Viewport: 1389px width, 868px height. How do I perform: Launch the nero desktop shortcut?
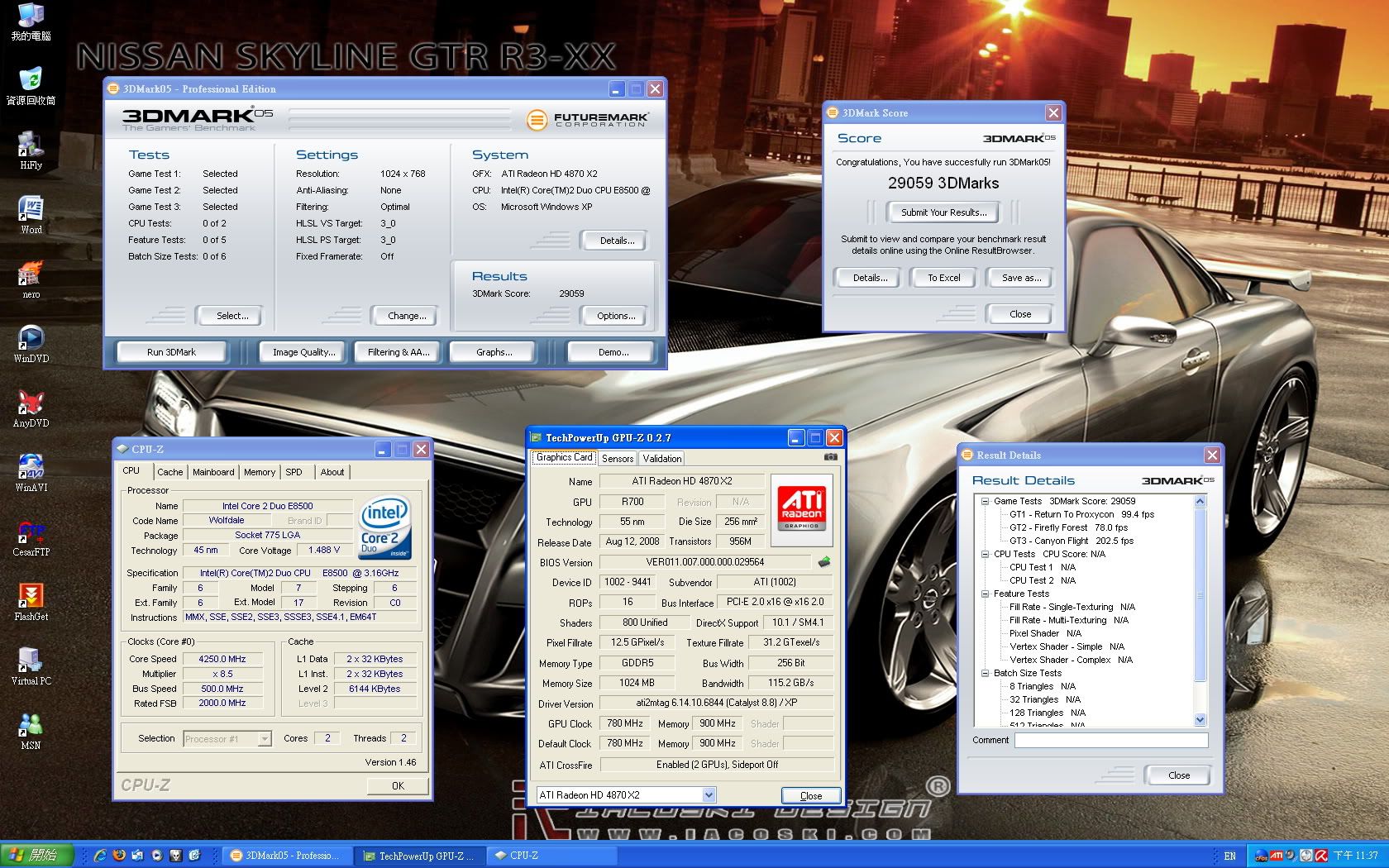(x=31, y=280)
